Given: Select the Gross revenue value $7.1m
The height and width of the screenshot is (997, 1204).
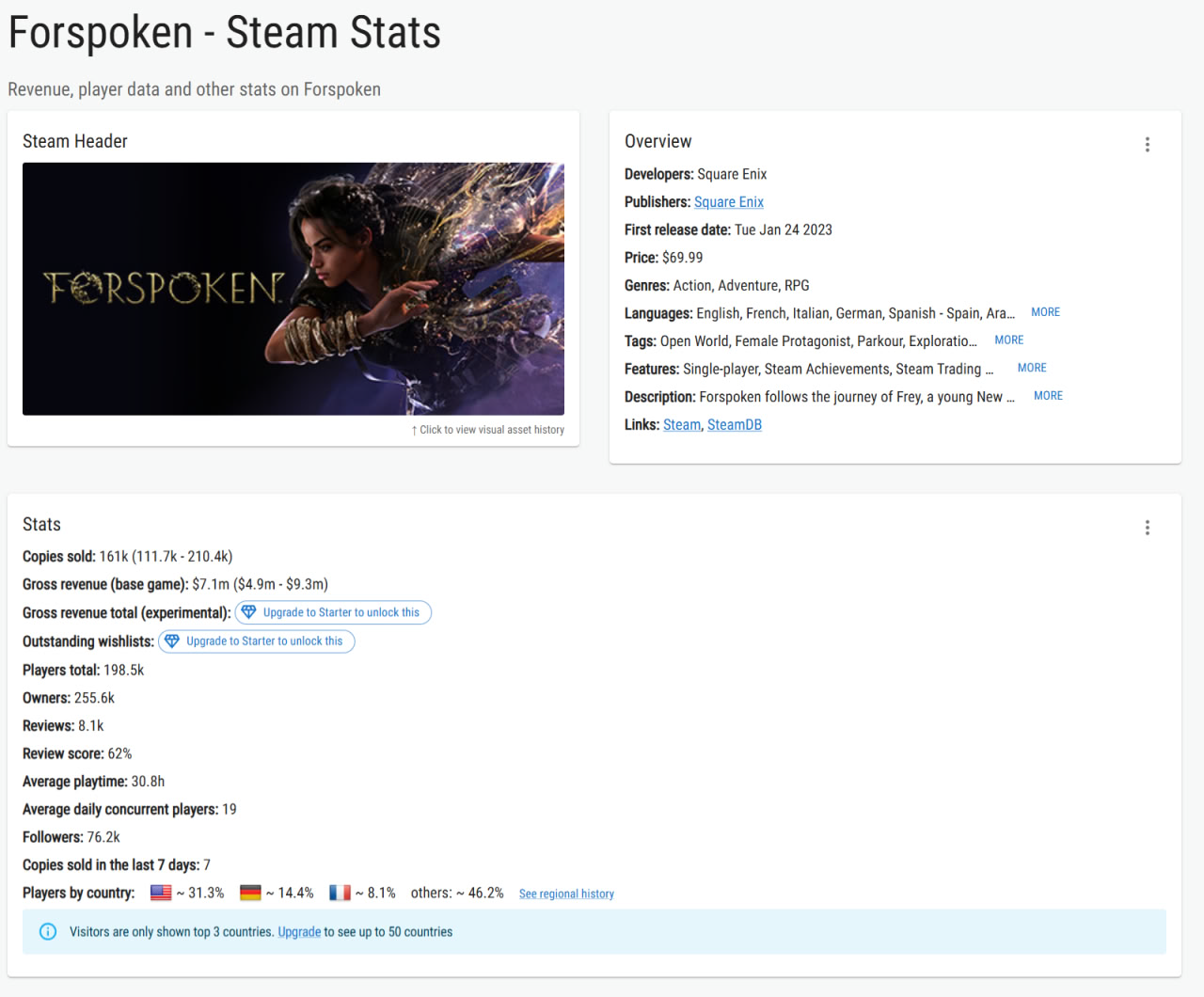Looking at the screenshot, I should coord(211,585).
